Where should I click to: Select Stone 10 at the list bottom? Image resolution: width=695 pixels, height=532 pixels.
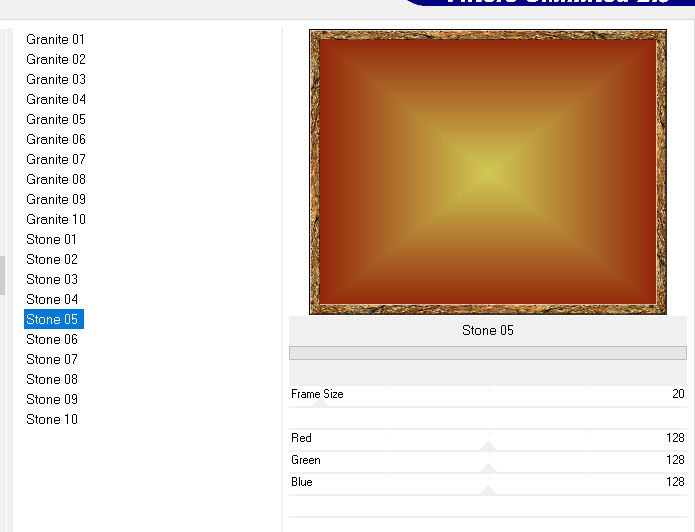[51, 419]
